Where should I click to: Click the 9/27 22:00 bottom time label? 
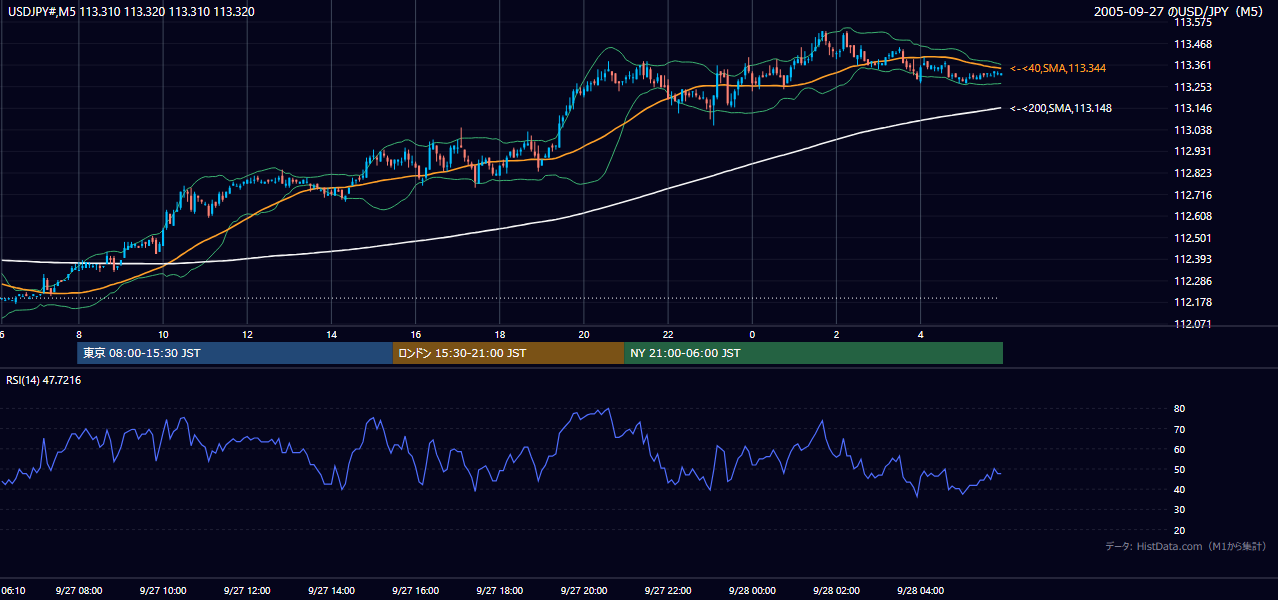(668, 590)
